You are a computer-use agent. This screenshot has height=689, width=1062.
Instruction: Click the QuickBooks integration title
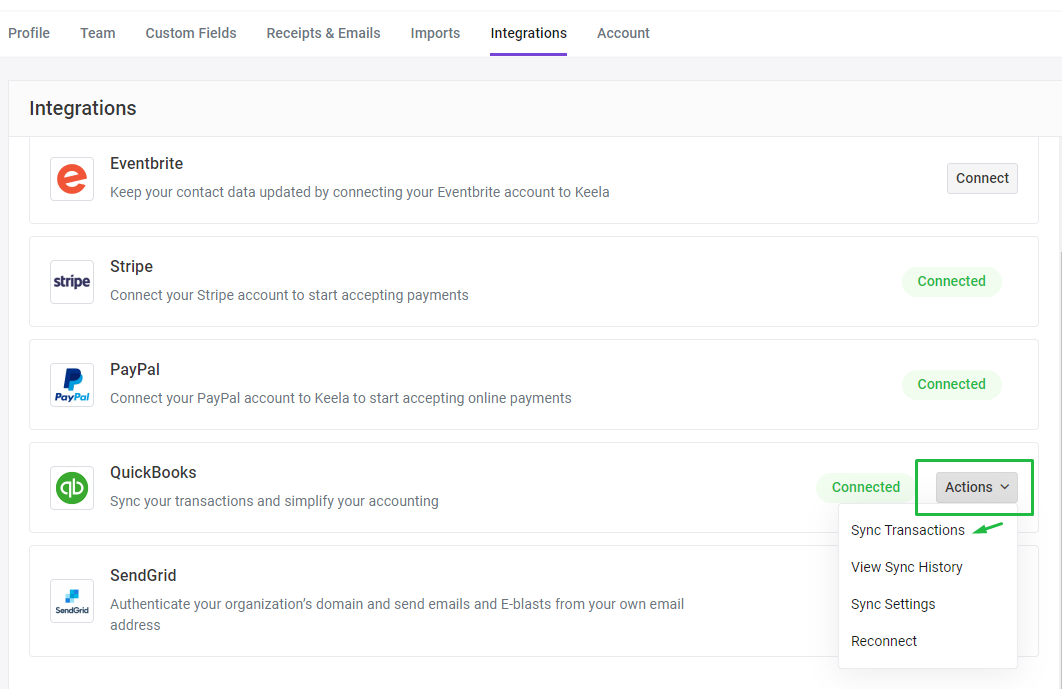tap(153, 472)
